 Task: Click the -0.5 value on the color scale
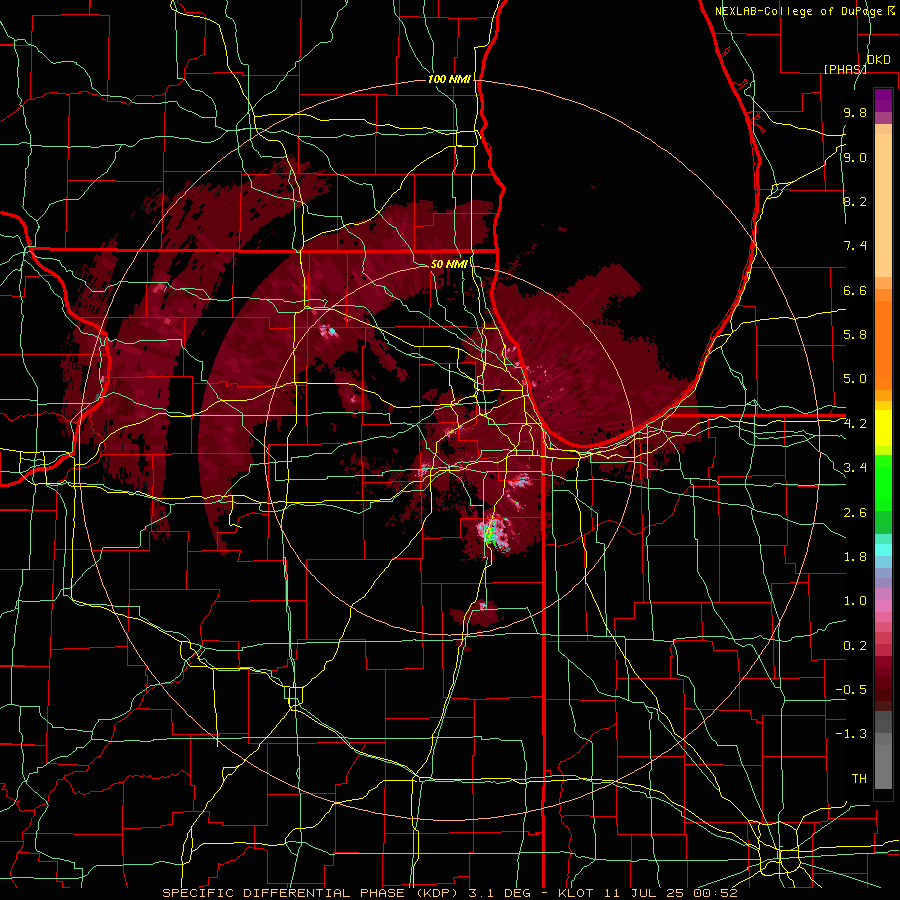(x=851, y=690)
